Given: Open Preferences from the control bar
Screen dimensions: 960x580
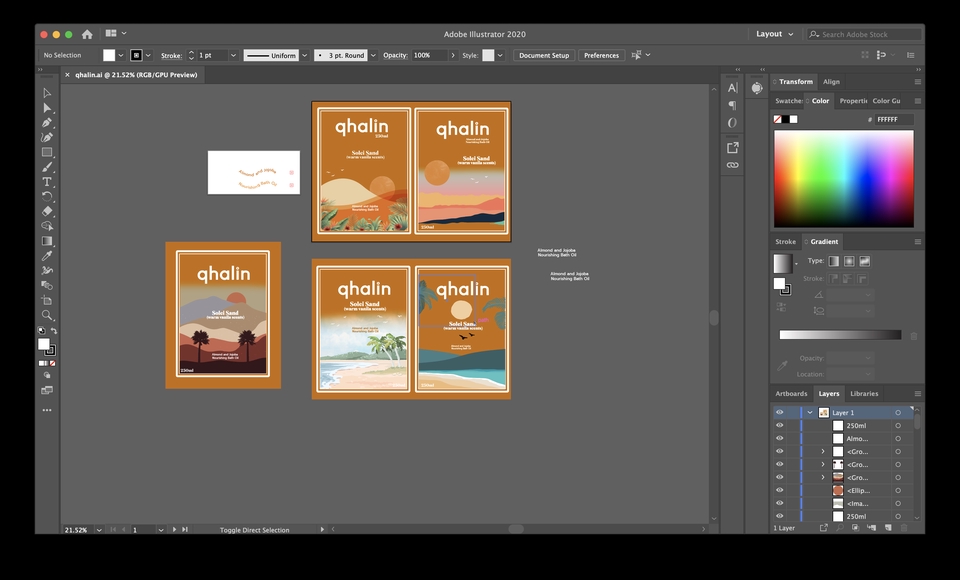Looking at the screenshot, I should 601,55.
